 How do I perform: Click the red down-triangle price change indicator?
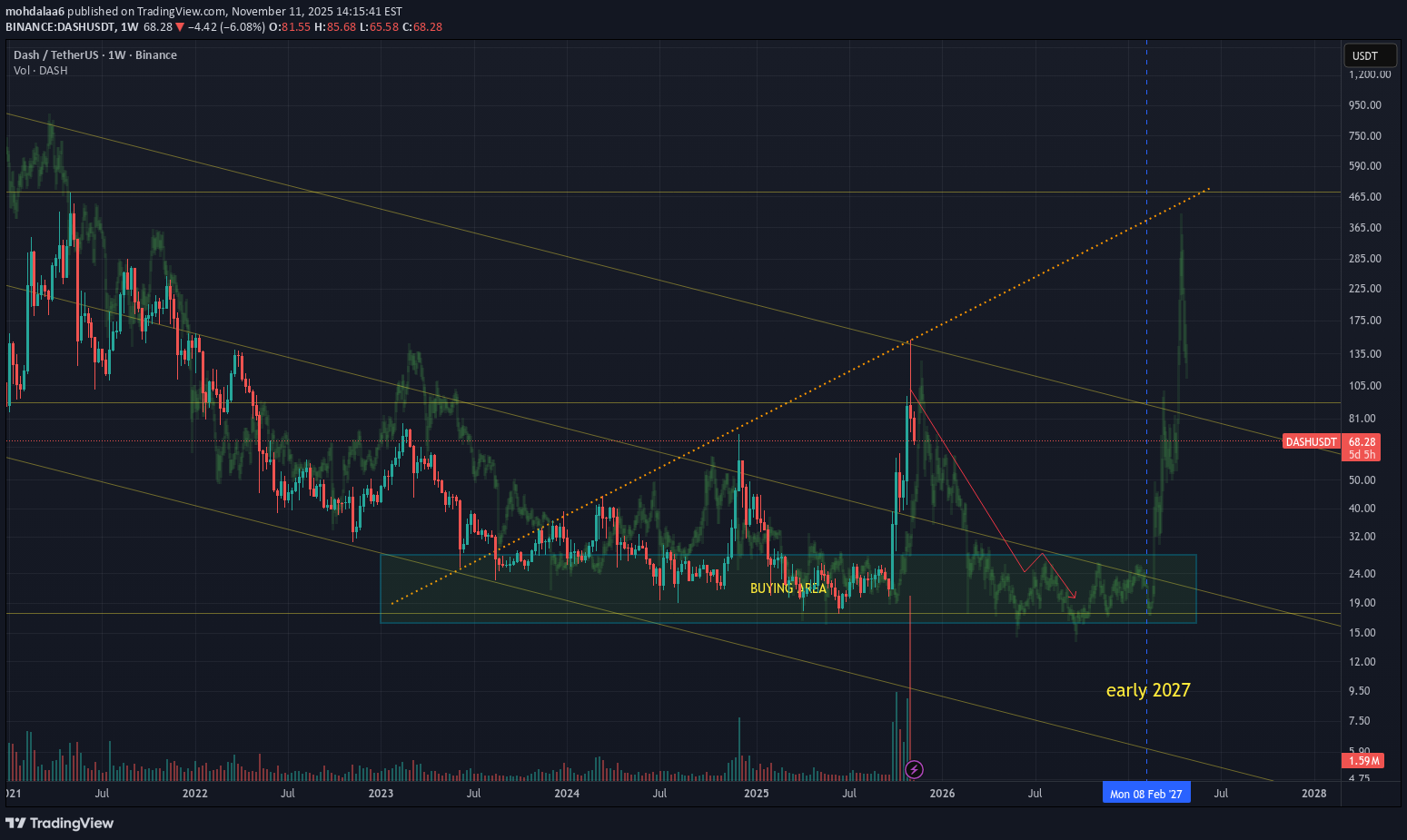point(180,27)
